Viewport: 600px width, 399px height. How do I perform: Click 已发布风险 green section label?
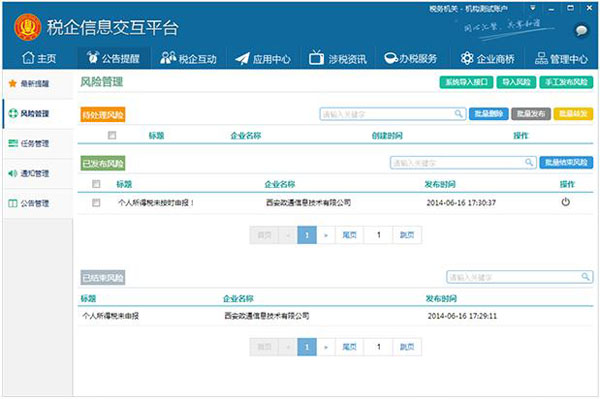click(103, 163)
